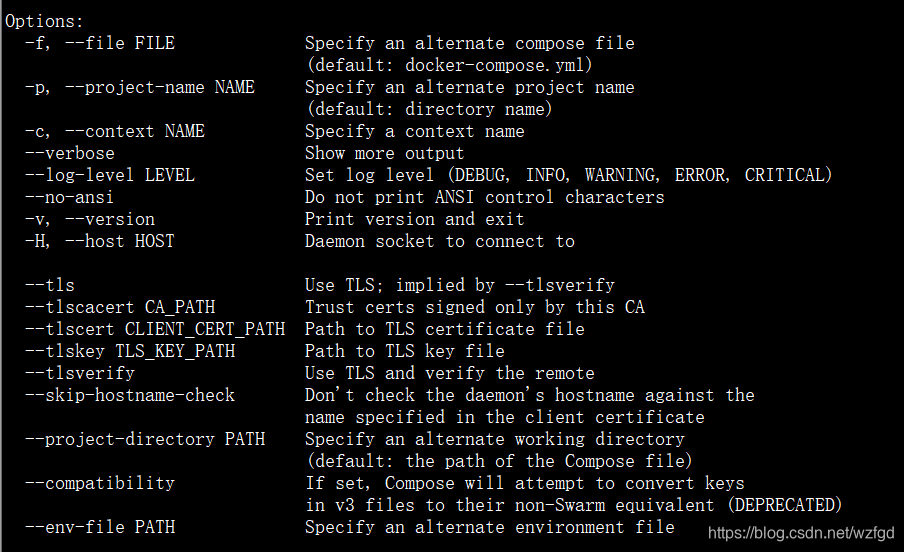Image resolution: width=904 pixels, height=552 pixels.
Task: Click the "in v3 files to their non-Swarm equivalent (DEPRECATED)" line
Action: 574,505
